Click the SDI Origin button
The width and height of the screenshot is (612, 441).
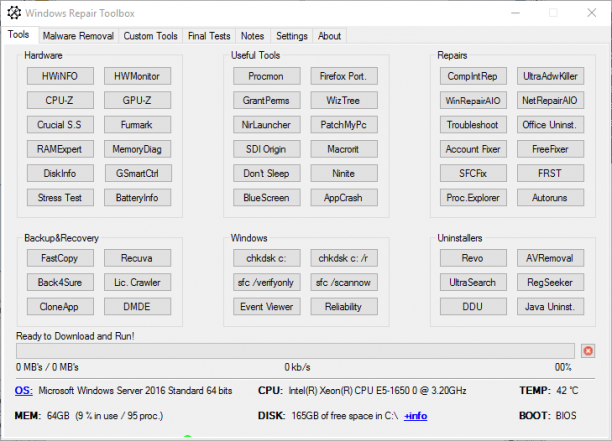click(267, 149)
